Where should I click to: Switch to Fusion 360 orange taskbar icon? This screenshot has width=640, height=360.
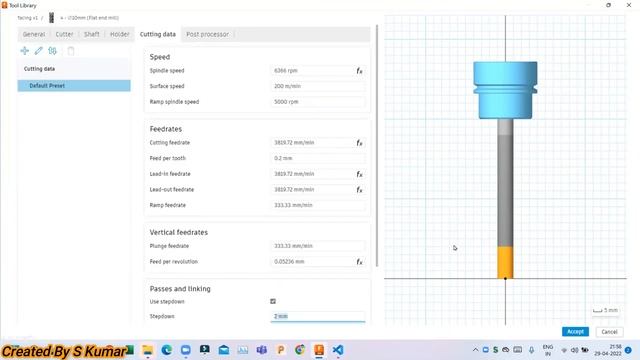point(319,350)
